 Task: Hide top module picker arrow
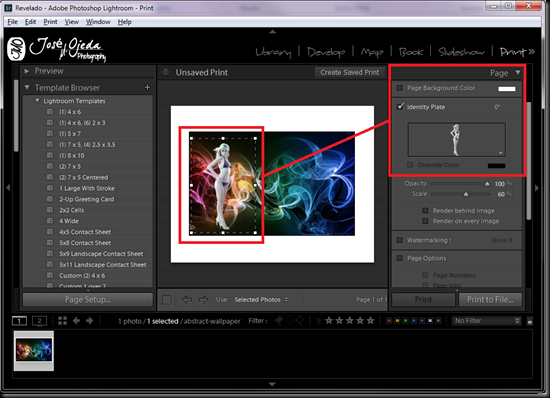(273, 32)
